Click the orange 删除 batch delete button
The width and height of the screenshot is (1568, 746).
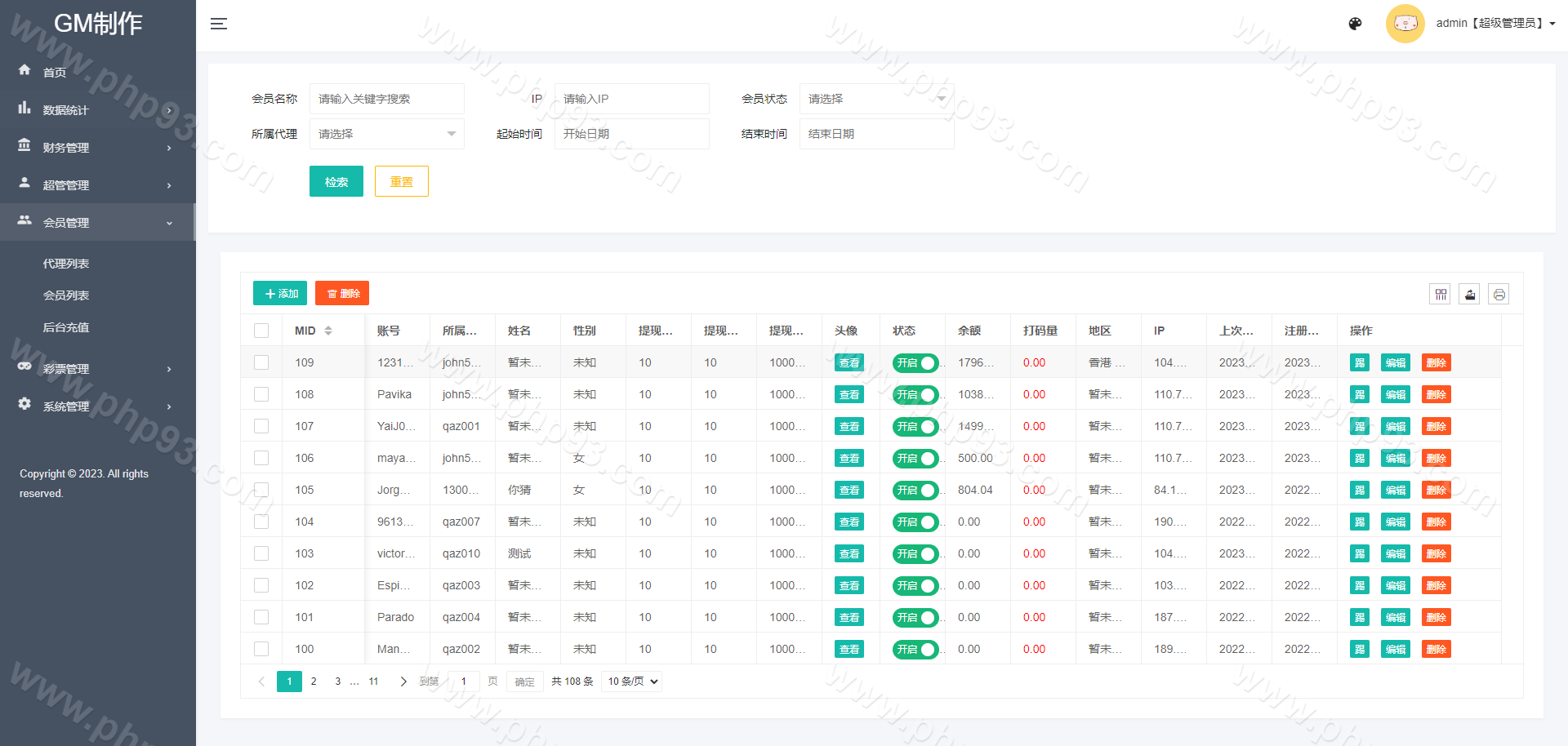point(342,294)
